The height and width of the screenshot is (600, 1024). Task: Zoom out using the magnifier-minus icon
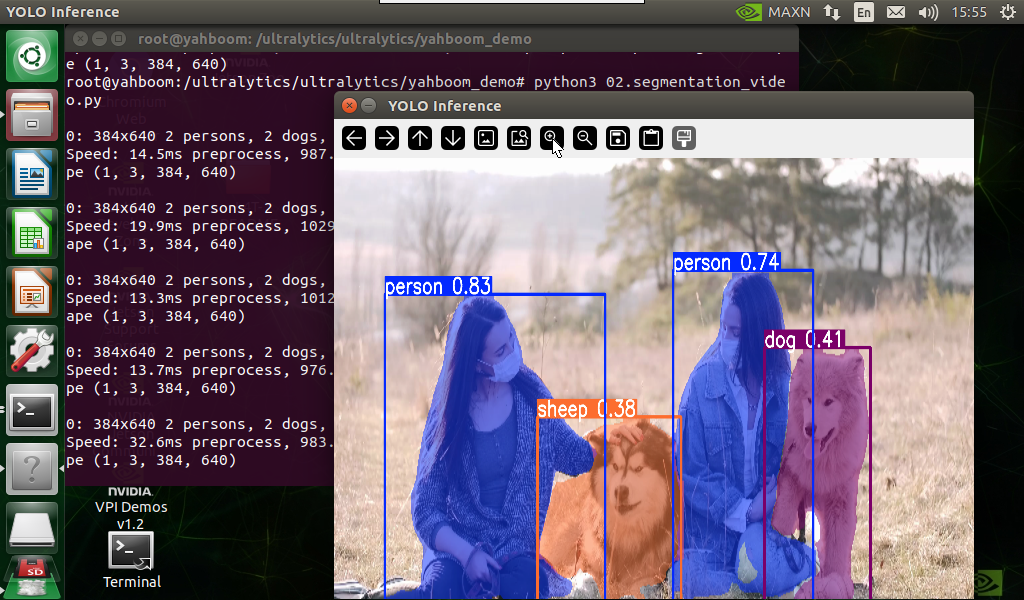(585, 138)
